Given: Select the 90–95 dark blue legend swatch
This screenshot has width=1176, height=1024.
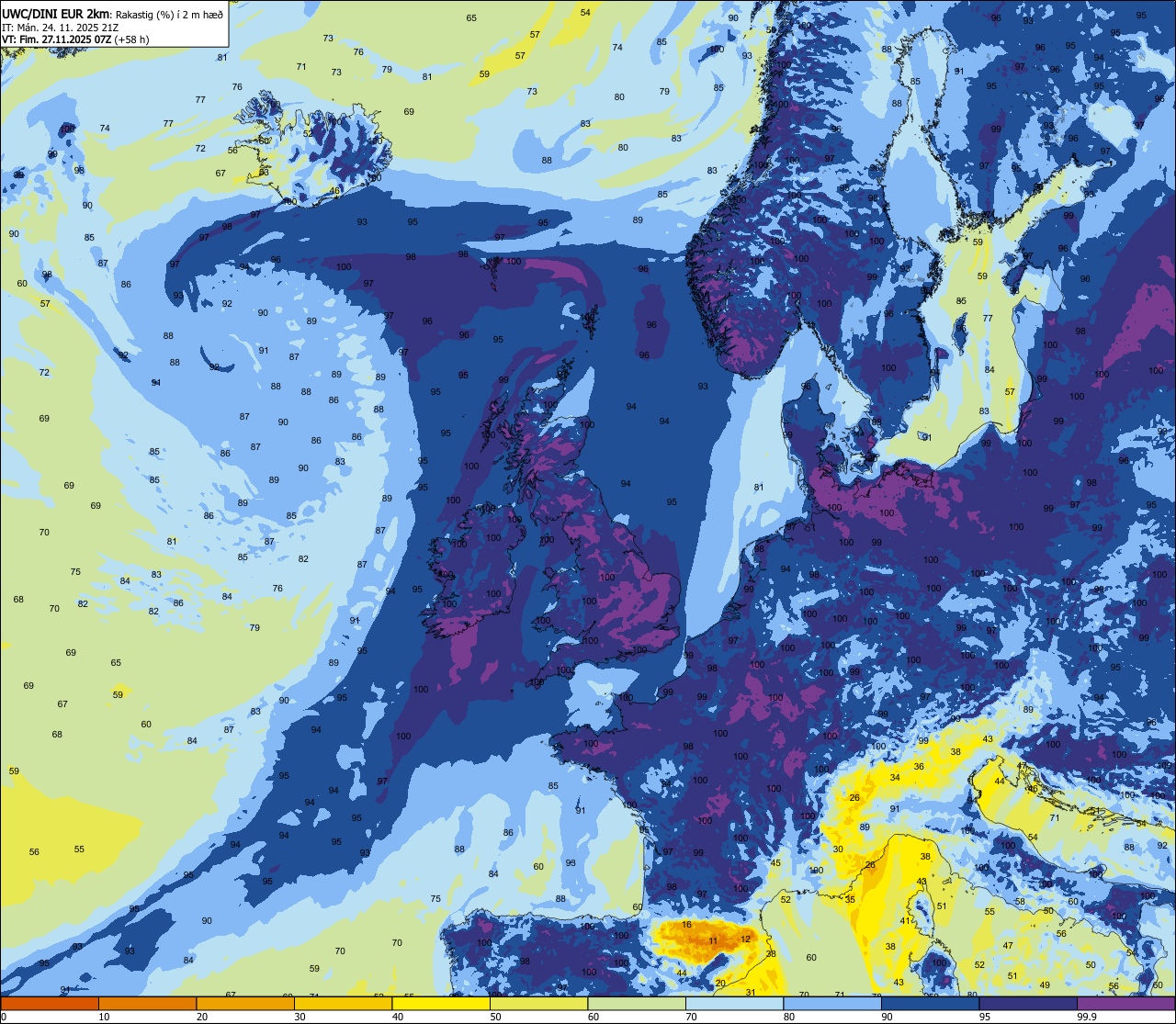Looking at the screenshot, I should 930,1003.
